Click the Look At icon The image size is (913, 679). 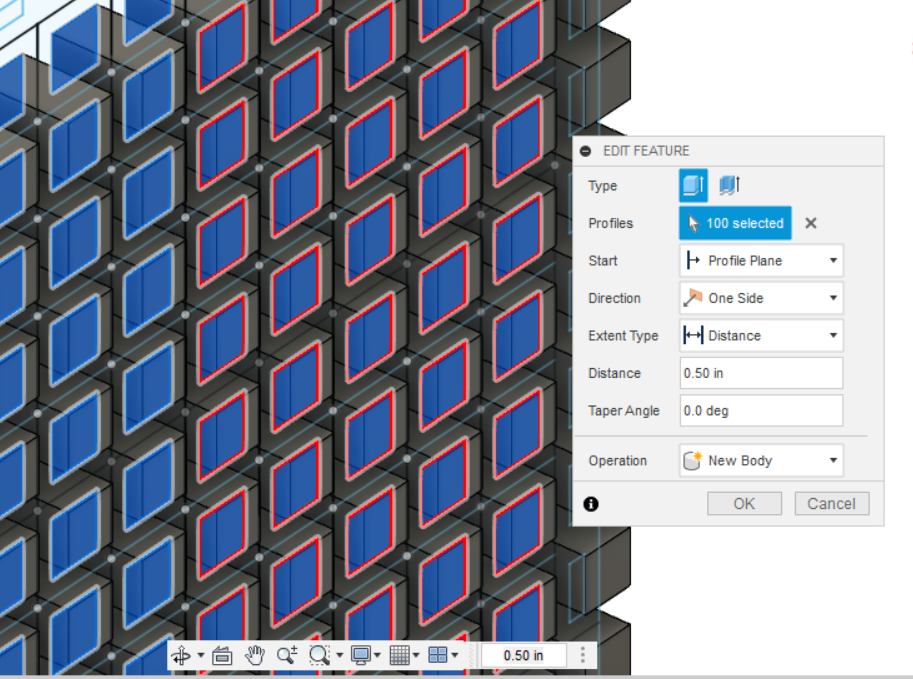click(222, 656)
